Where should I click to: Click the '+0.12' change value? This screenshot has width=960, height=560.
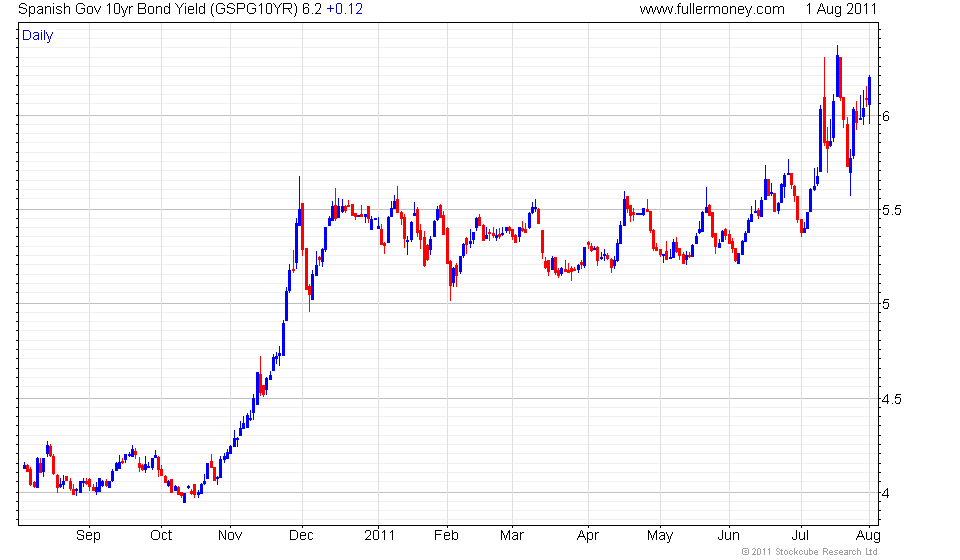(x=345, y=10)
